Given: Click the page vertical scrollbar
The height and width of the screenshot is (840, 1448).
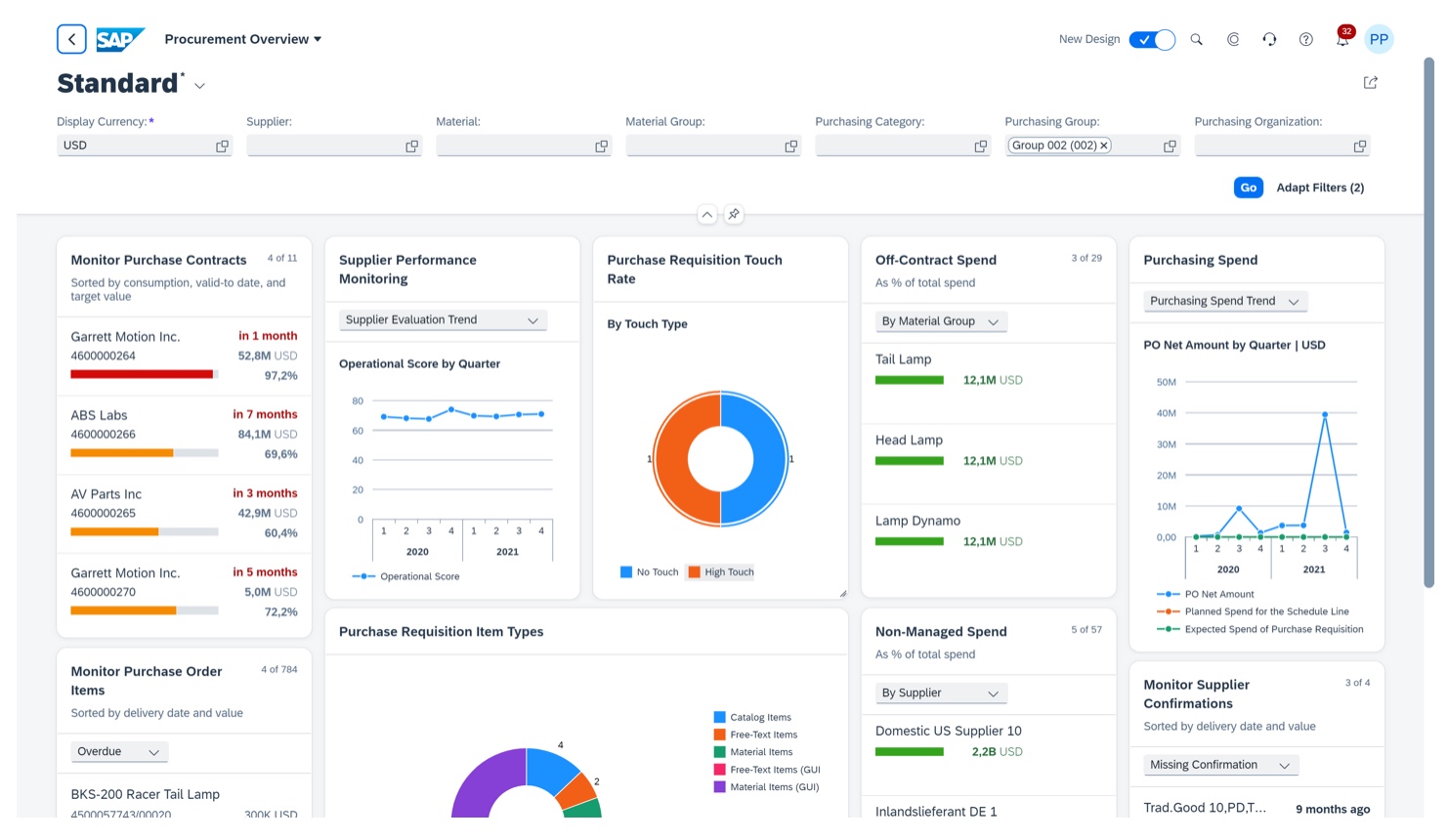Looking at the screenshot, I should coord(1428,322).
